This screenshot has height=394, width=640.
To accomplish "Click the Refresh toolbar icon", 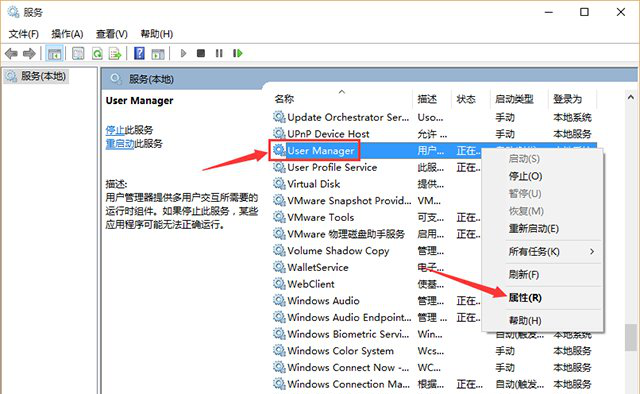I will coord(97,53).
